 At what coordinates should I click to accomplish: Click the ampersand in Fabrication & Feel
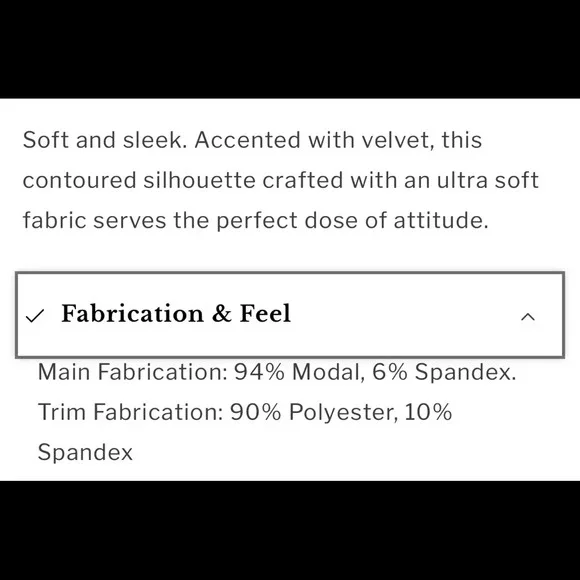point(222,314)
